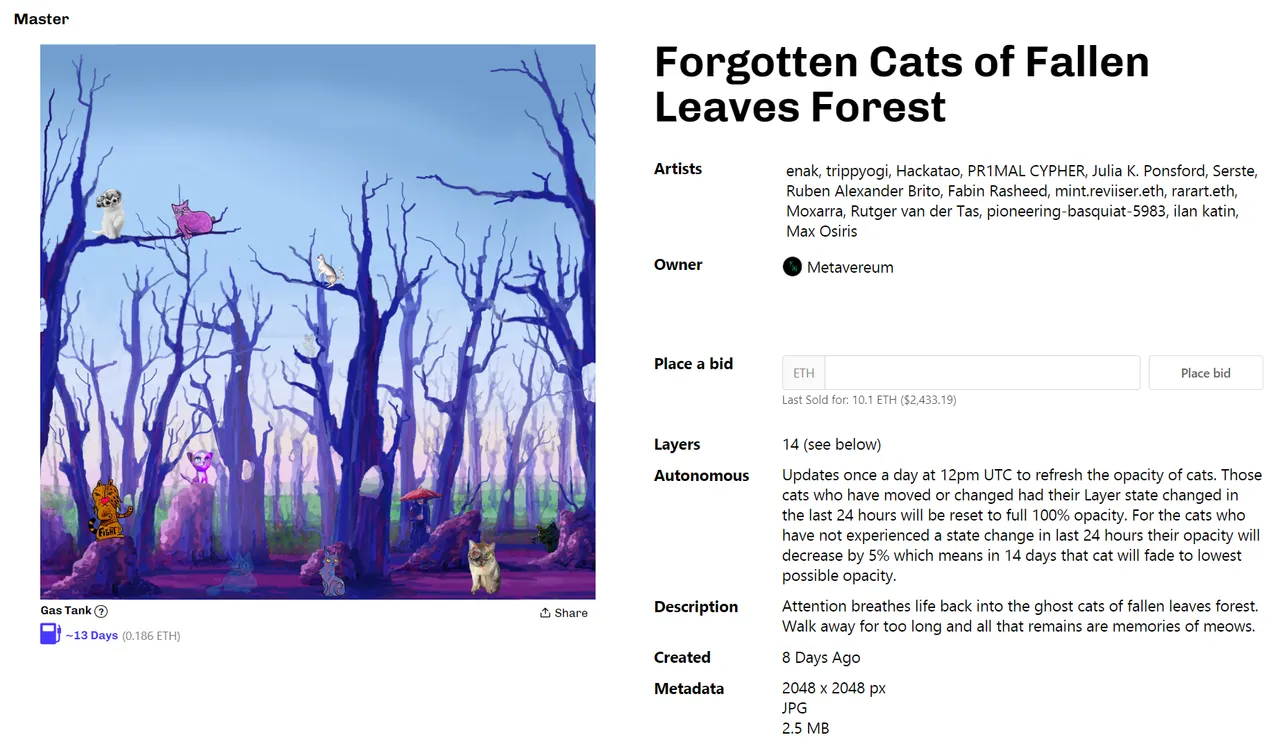Open artist Hackatao's profile link
The image size is (1280, 753).
click(927, 171)
